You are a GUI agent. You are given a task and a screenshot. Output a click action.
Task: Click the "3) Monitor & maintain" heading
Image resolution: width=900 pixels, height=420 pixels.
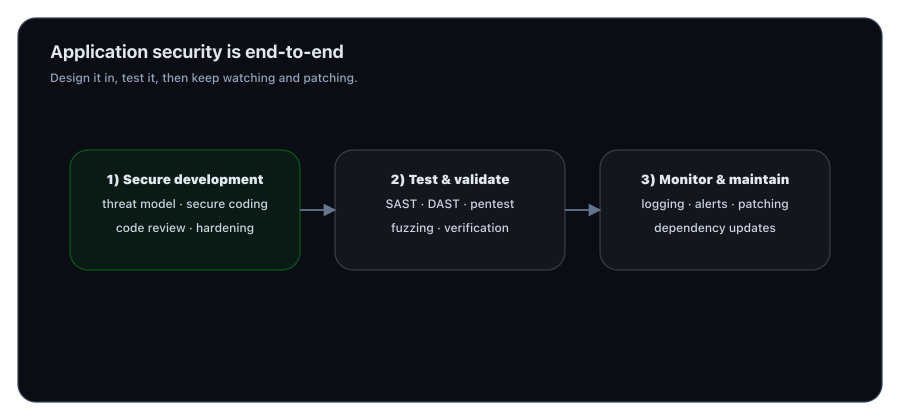(x=715, y=180)
